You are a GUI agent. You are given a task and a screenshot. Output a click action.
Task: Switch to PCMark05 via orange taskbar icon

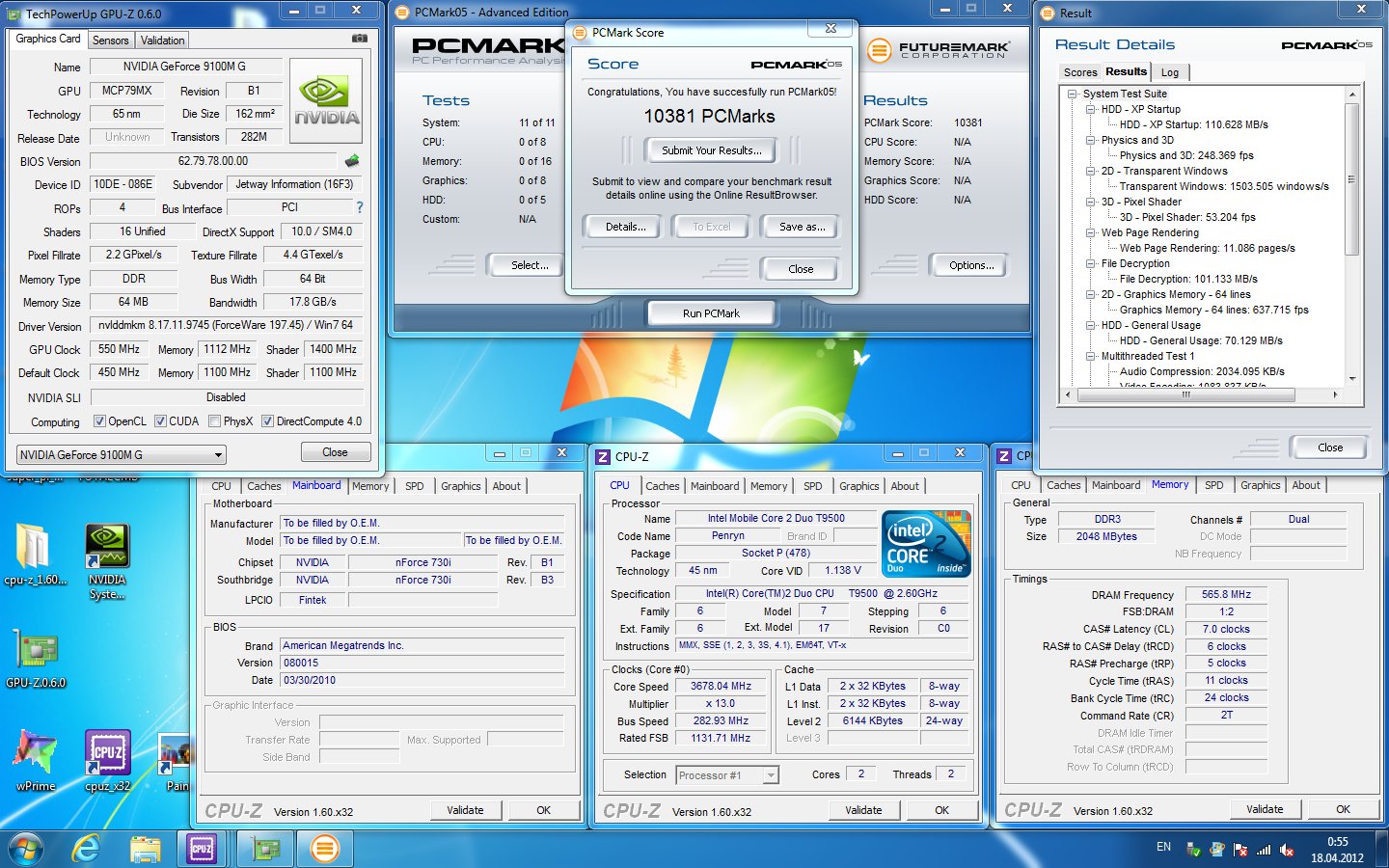[x=325, y=849]
